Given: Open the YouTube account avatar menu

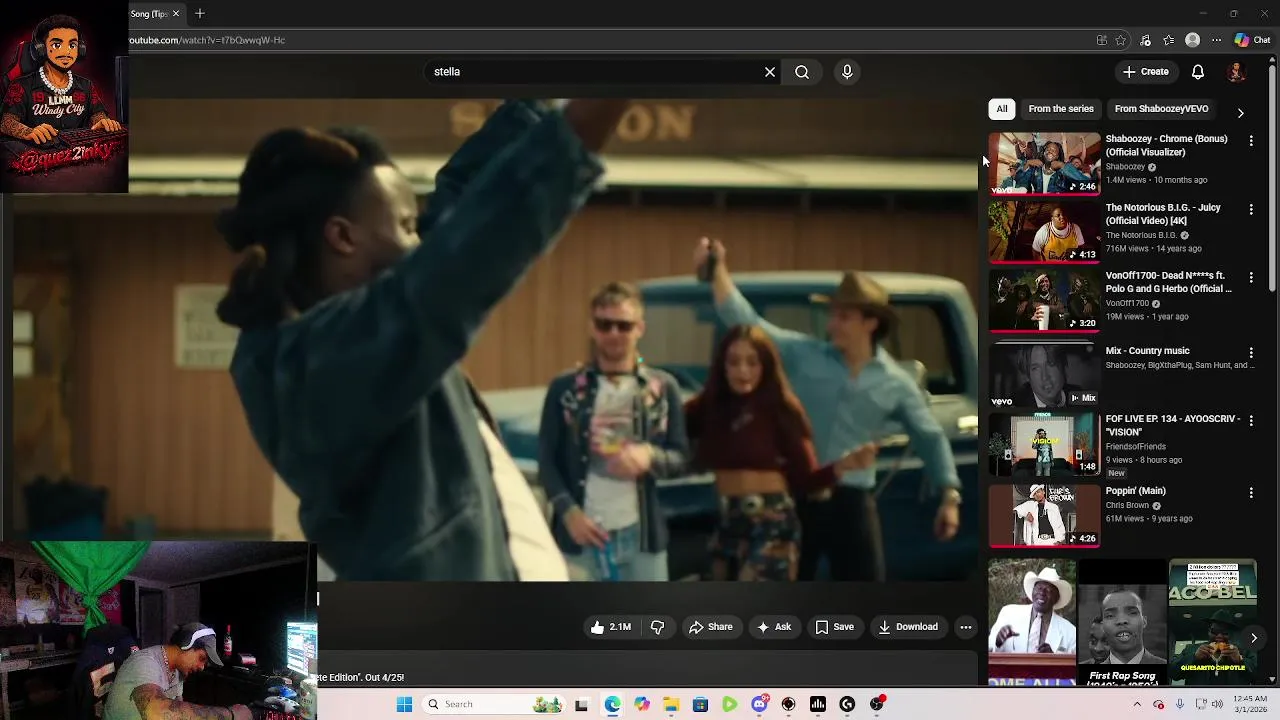Looking at the screenshot, I should [x=1237, y=72].
